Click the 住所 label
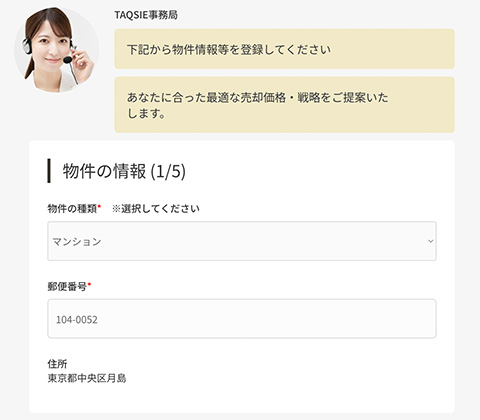 point(57,364)
